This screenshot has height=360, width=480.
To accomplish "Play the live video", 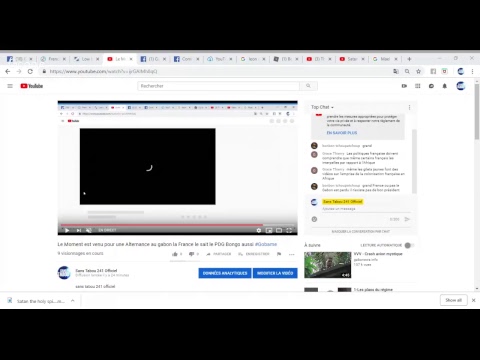I will pos(67,230).
